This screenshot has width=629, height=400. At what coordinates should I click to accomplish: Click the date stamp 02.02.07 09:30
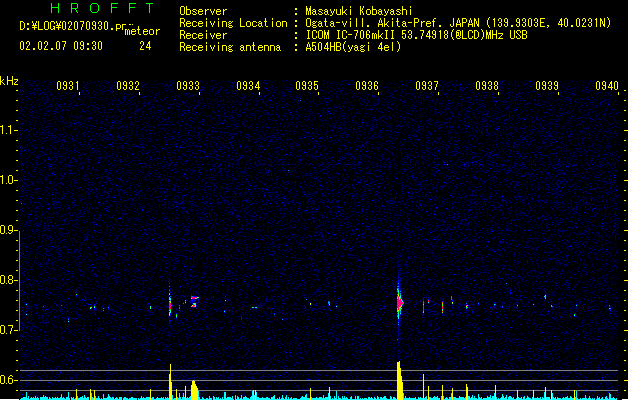coord(61,46)
